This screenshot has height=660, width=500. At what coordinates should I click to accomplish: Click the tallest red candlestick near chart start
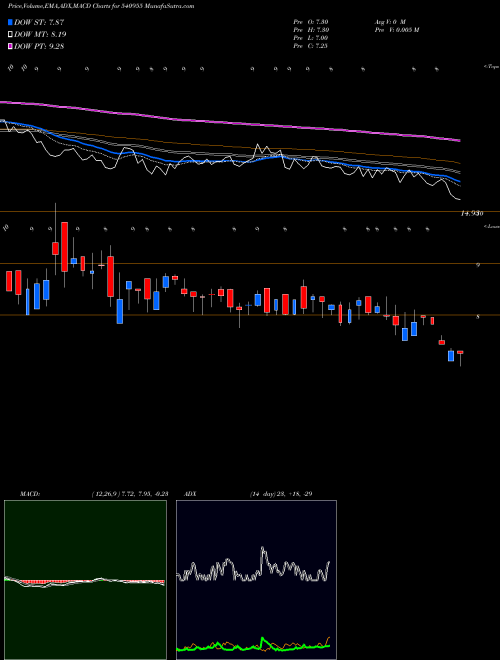(64, 247)
